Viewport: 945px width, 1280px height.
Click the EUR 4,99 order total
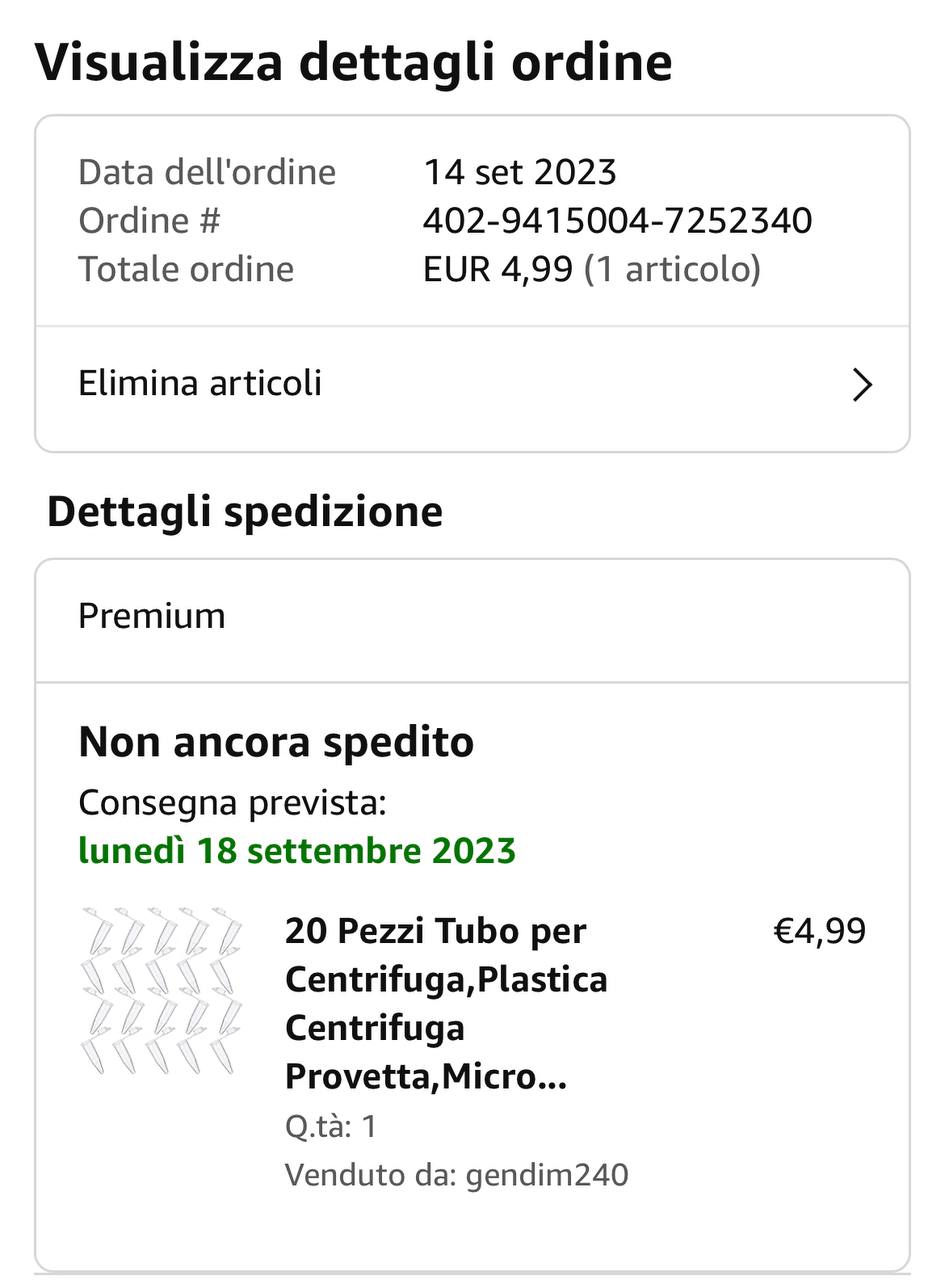498,269
